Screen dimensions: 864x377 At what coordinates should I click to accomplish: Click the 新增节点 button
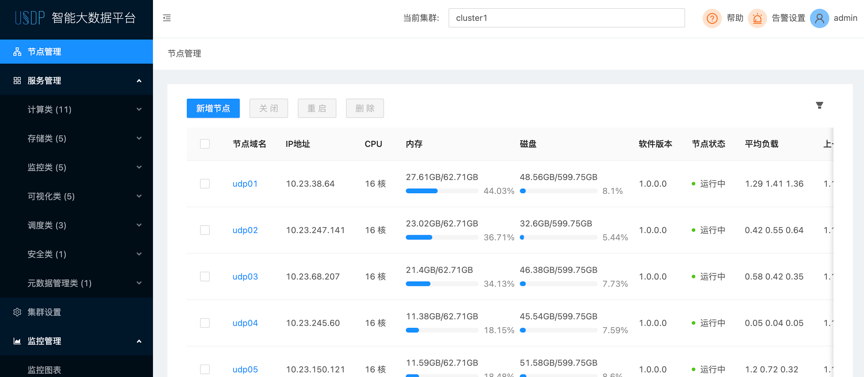[x=213, y=109]
